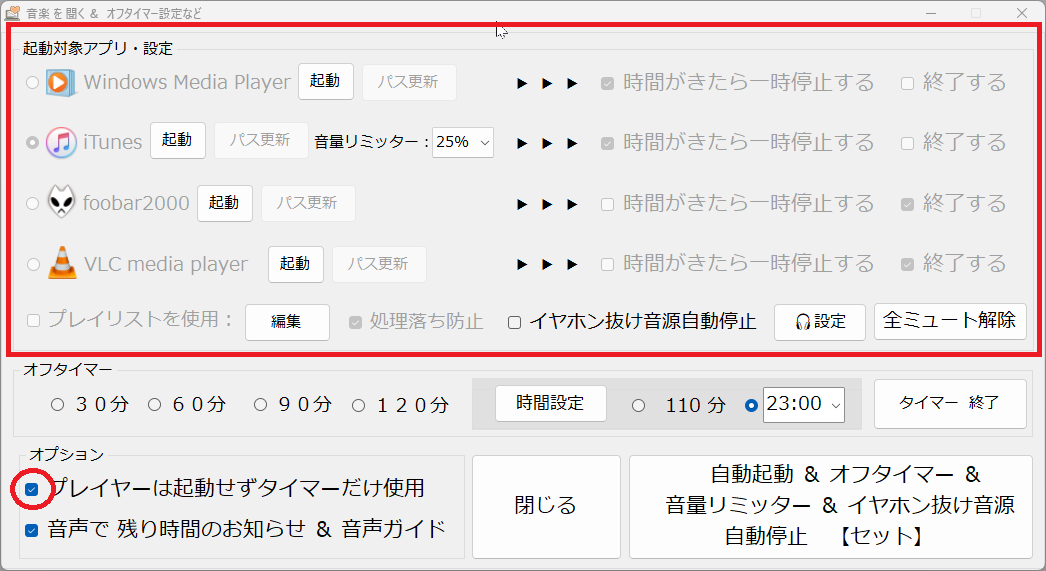Launch iTunes with its 起動 button
Image resolution: width=1046 pixels, height=571 pixels.
[x=177, y=140]
